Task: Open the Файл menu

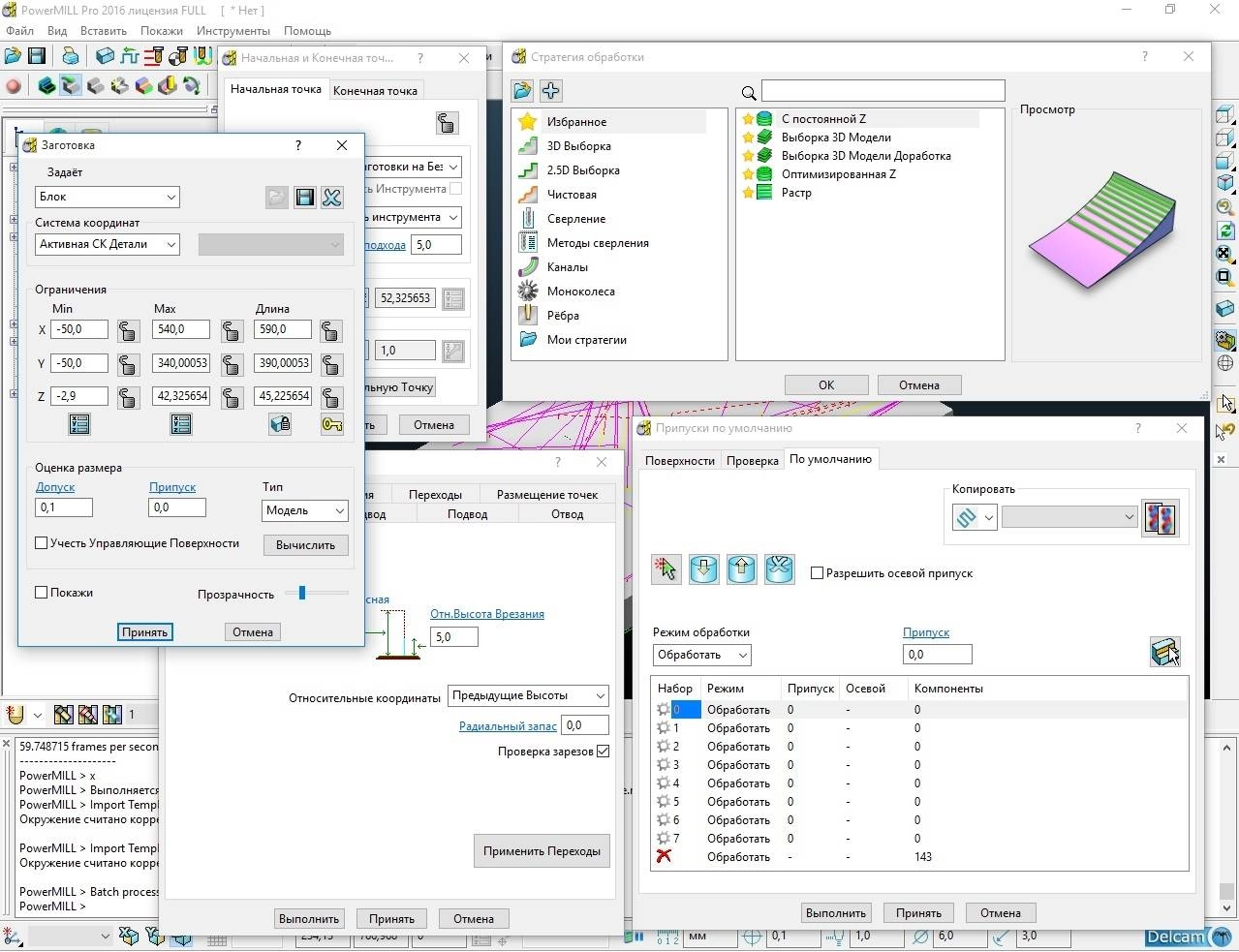Action: [19, 31]
